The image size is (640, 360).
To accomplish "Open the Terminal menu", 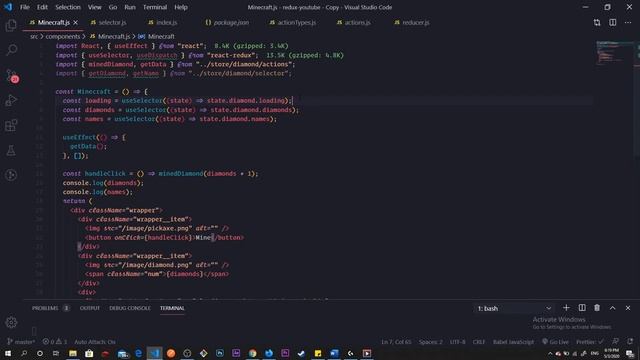I will (x=155, y=7).
